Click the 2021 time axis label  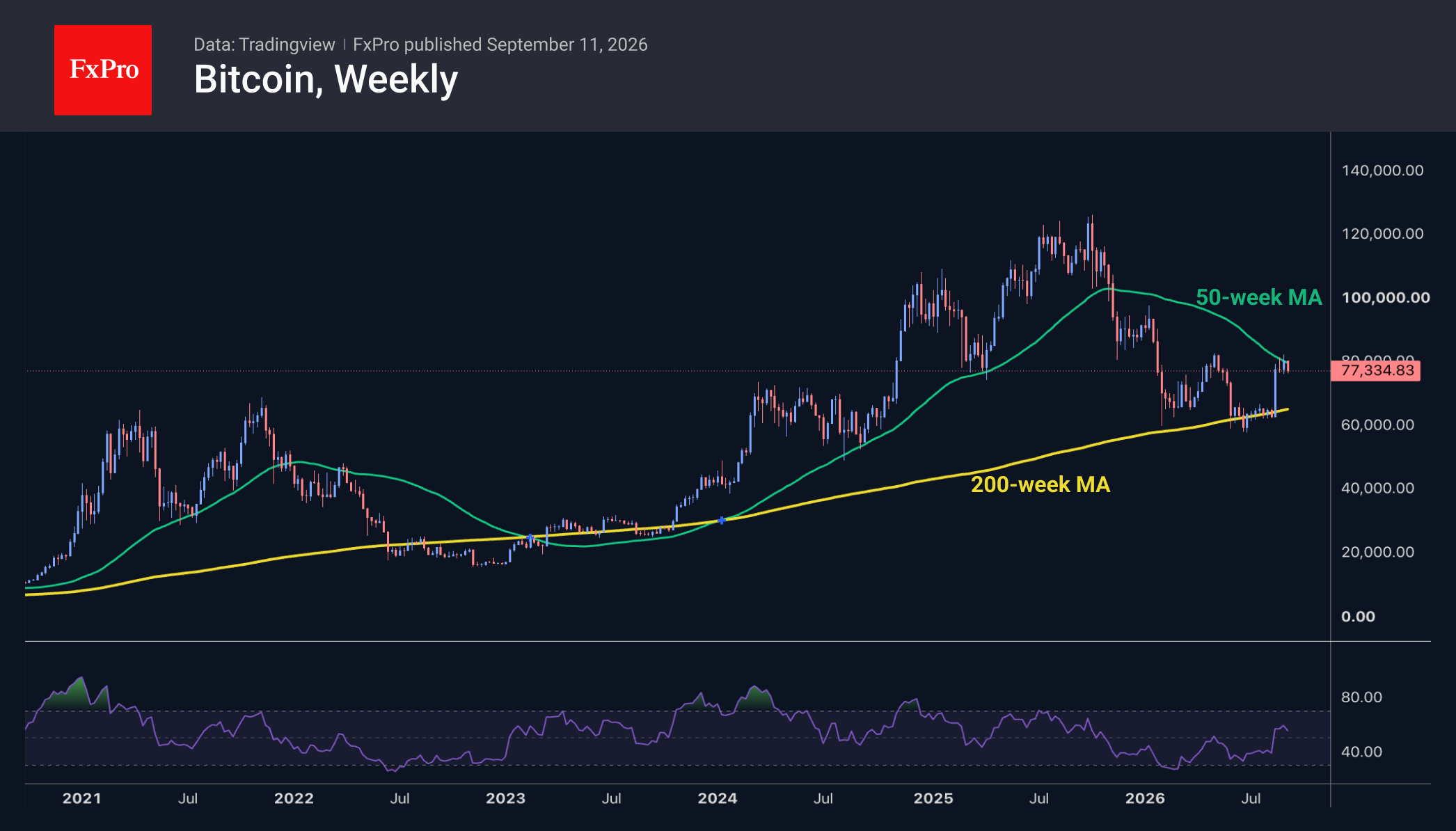81,798
